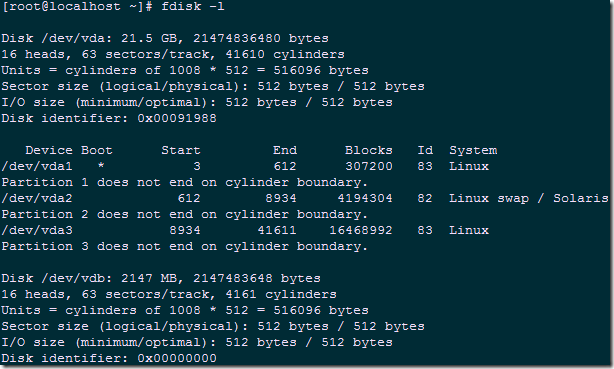Click the 'Boot' column header
Image resolution: width=614 pixels, height=369 pixels.
point(97,150)
